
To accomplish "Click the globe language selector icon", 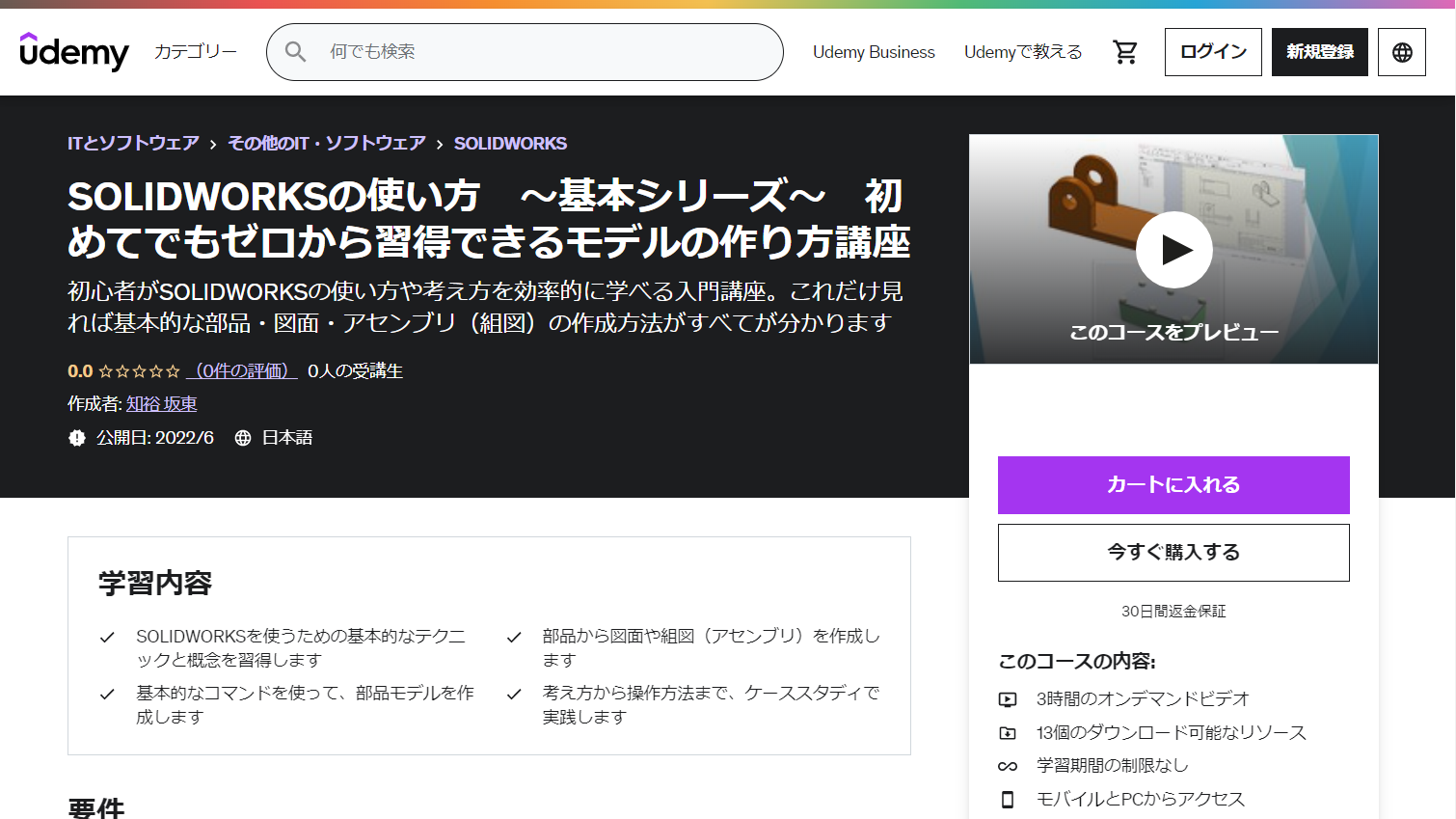I will coord(1400,51).
